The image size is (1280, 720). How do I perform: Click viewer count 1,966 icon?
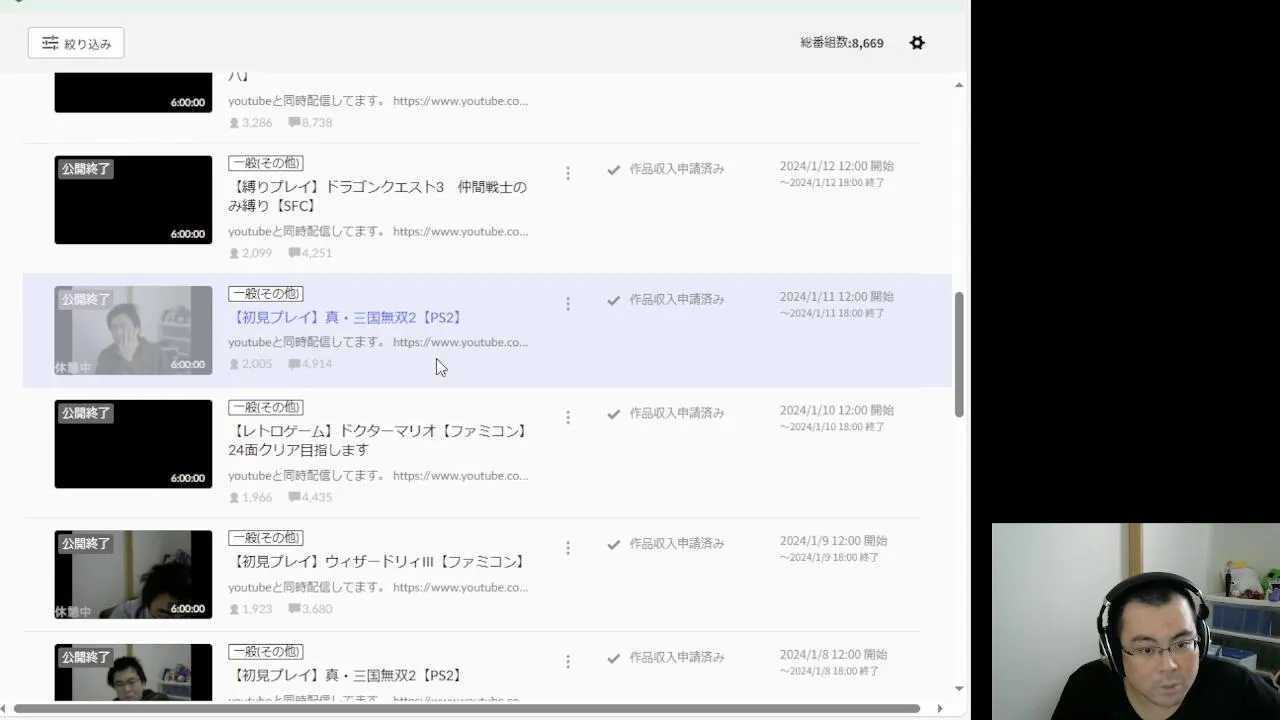click(x=234, y=497)
